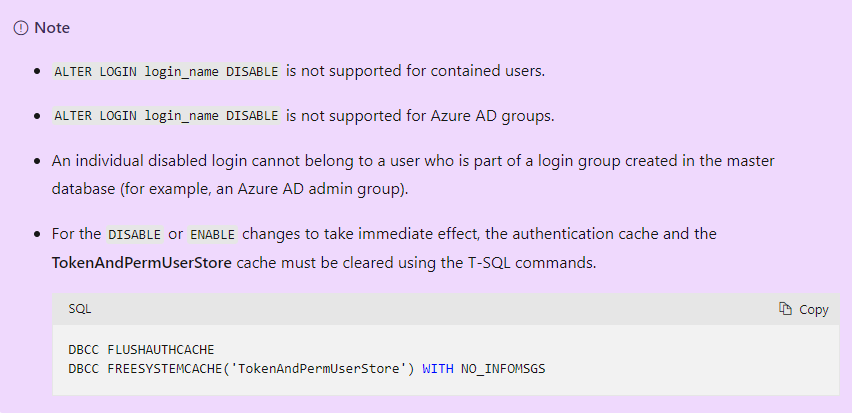Click the blue WITH keyword
This screenshot has width=852, height=413.
(x=438, y=368)
